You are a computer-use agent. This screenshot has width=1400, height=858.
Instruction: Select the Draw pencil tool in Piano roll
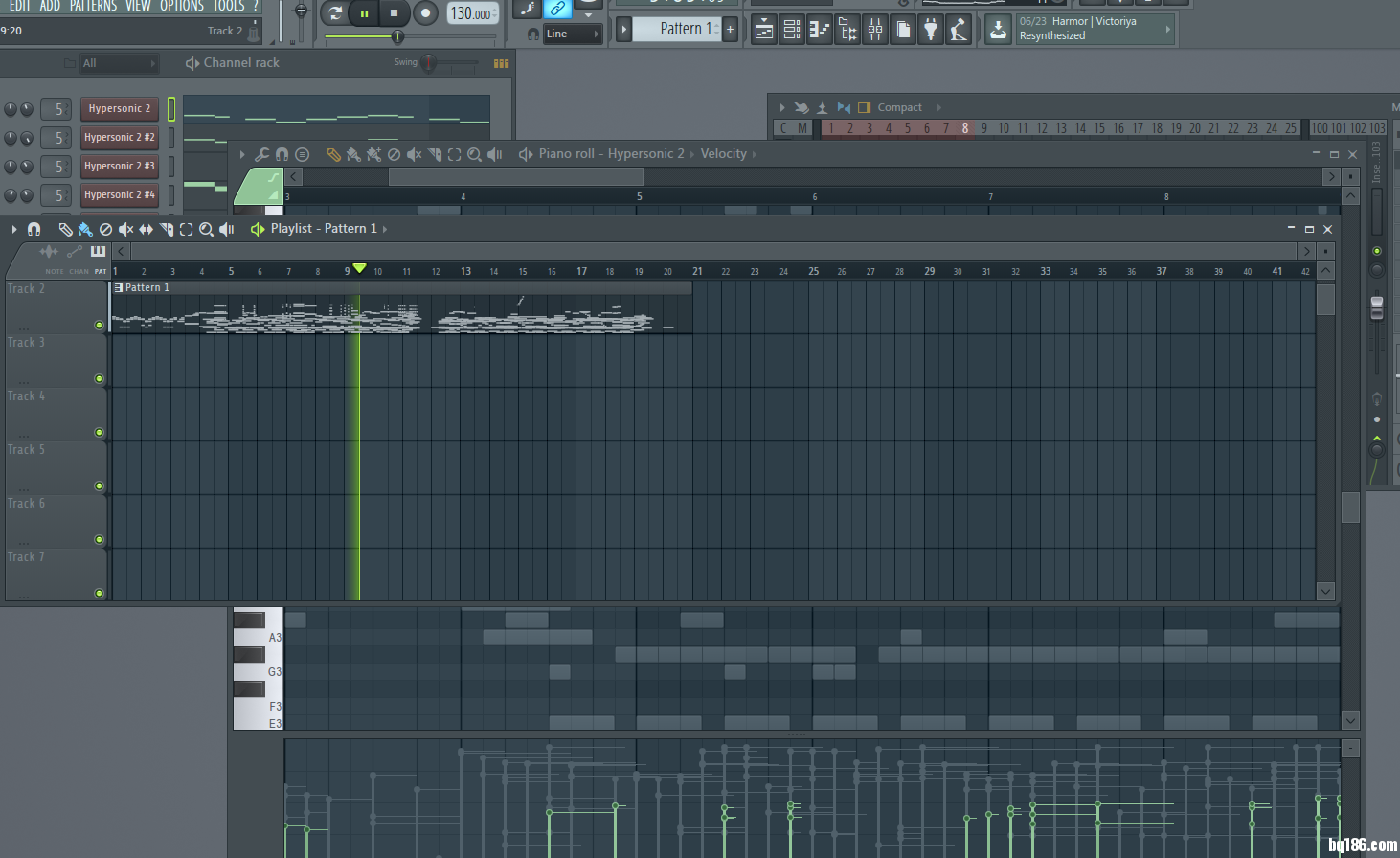(333, 154)
